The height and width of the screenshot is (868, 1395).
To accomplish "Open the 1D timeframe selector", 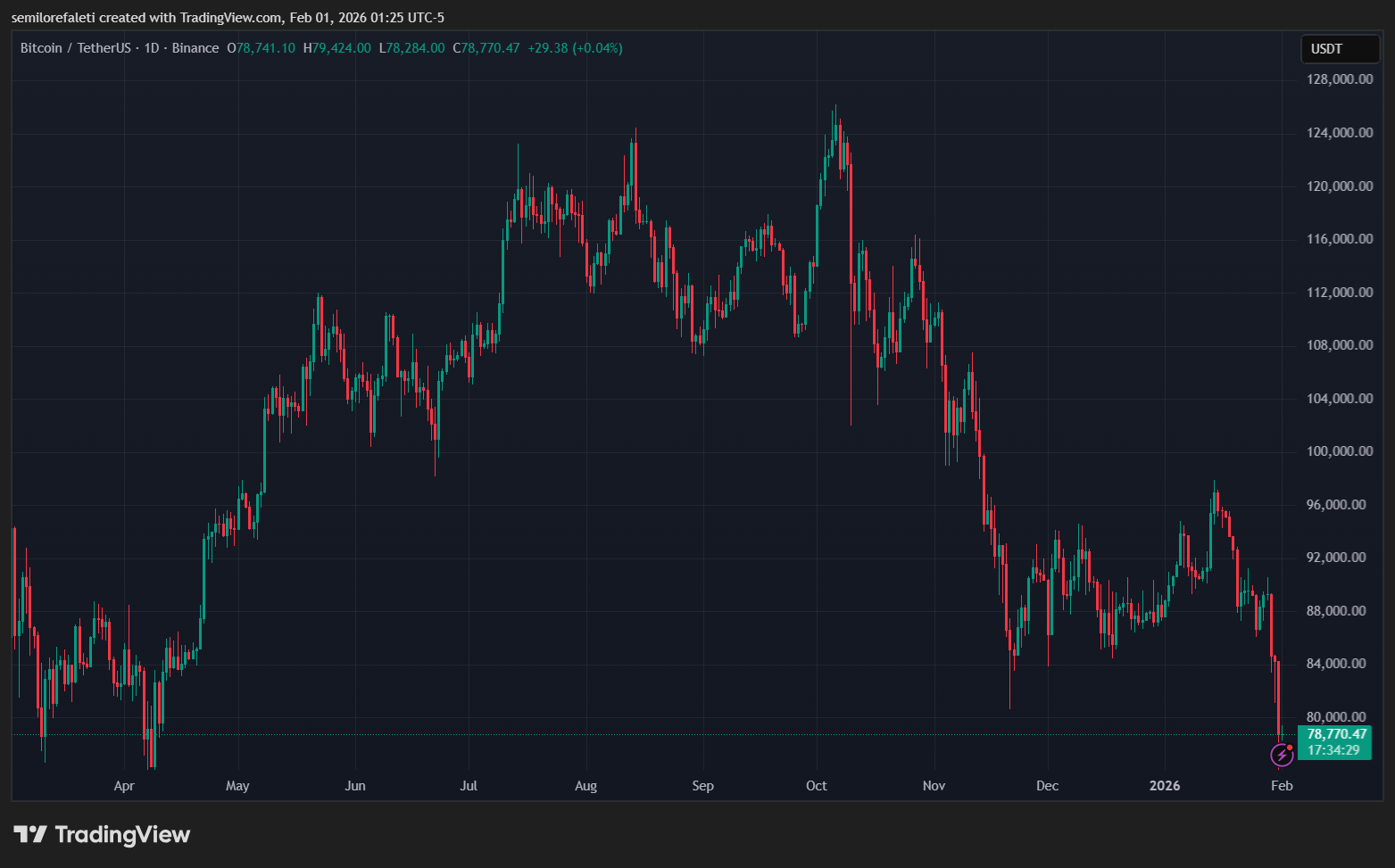I will point(150,48).
